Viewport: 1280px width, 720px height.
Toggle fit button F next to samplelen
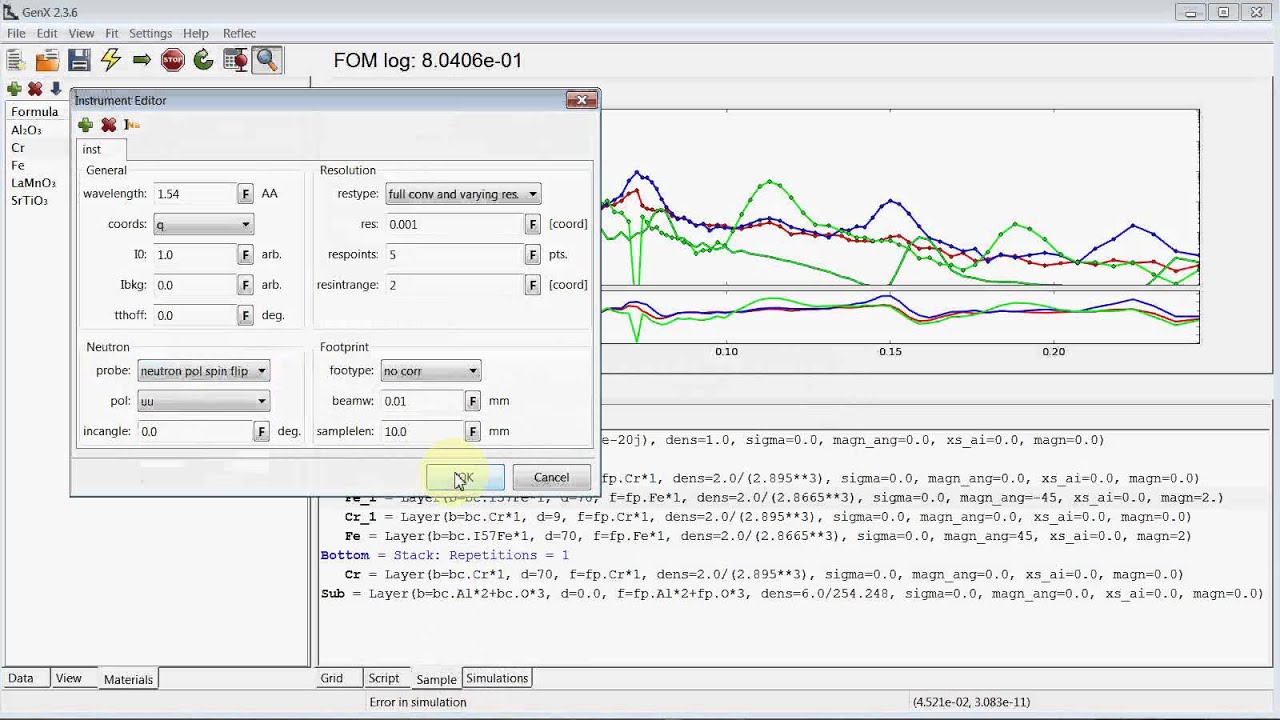pyautogui.click(x=473, y=431)
